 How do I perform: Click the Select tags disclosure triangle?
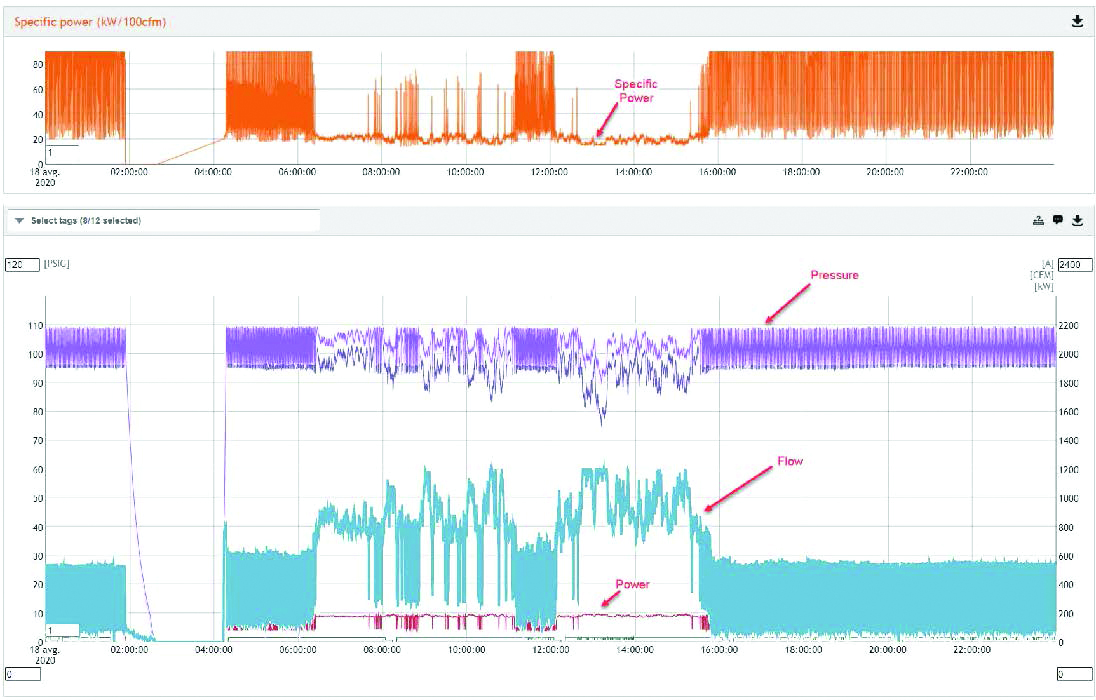pos(19,220)
